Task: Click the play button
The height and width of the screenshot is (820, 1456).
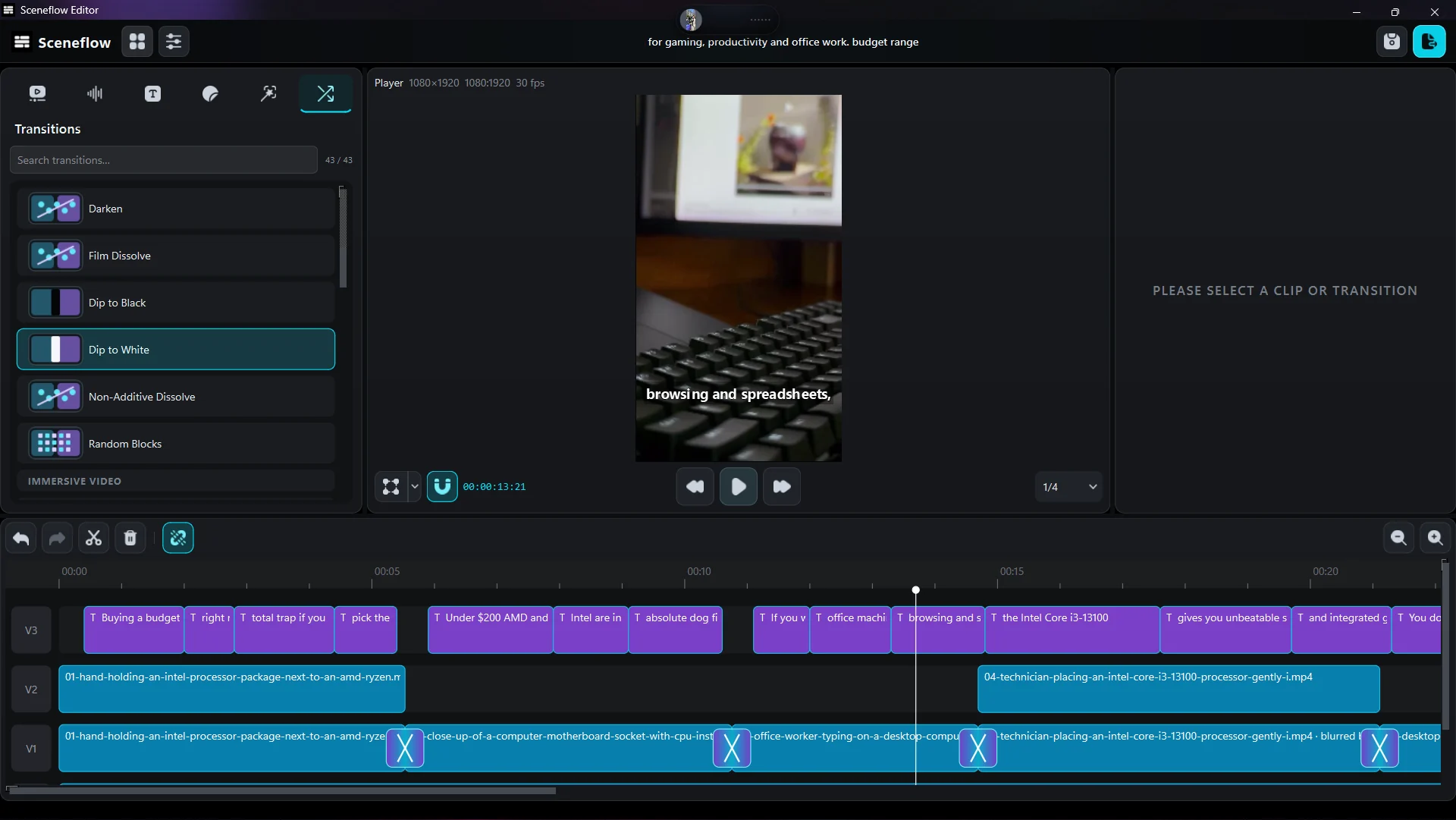Action: coord(739,487)
